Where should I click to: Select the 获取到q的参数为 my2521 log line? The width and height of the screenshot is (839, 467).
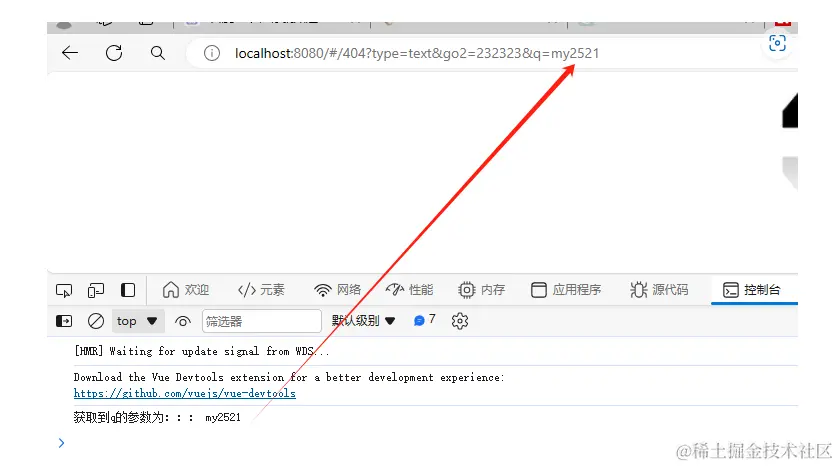click(157, 417)
